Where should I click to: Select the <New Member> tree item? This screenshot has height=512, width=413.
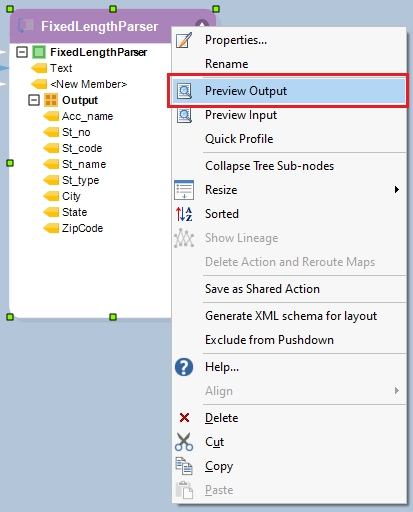(88, 84)
